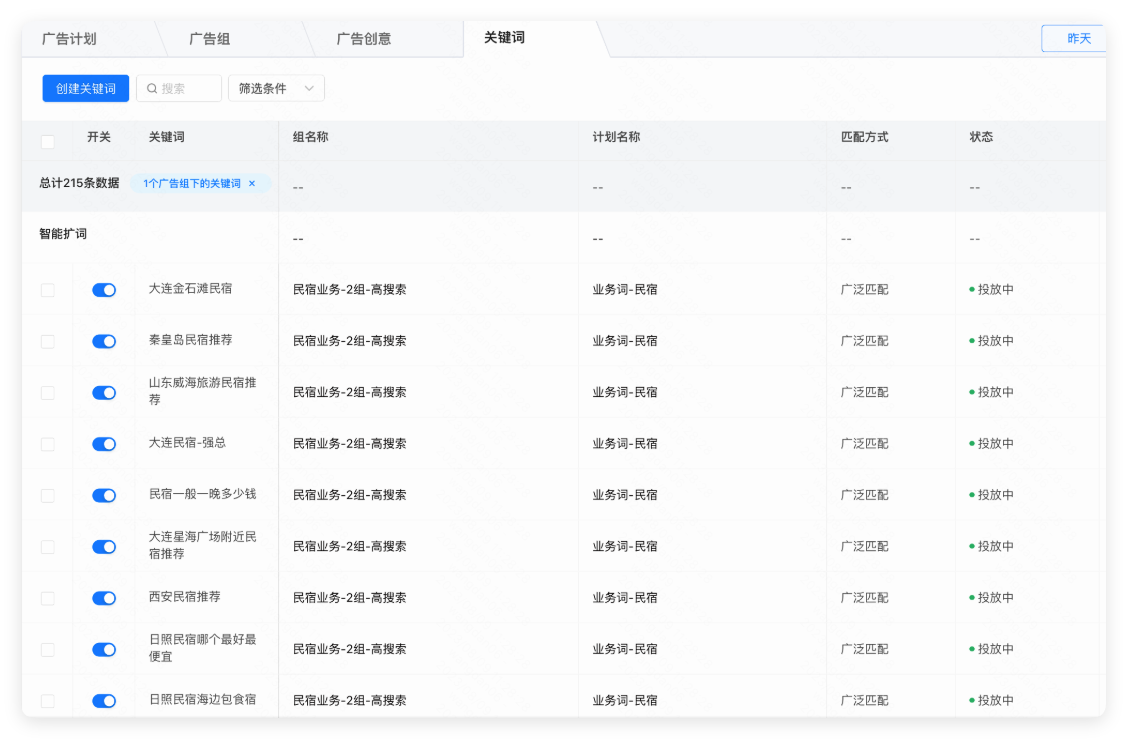Click the 关键词 column header
This screenshot has width=1127, height=739.
click(x=167, y=137)
